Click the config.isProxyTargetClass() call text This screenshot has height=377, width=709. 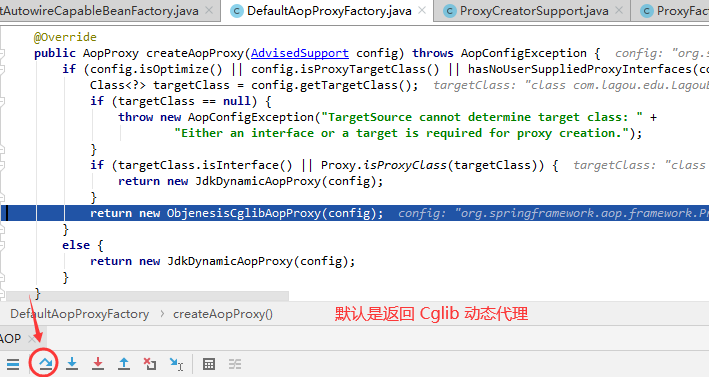point(345,69)
